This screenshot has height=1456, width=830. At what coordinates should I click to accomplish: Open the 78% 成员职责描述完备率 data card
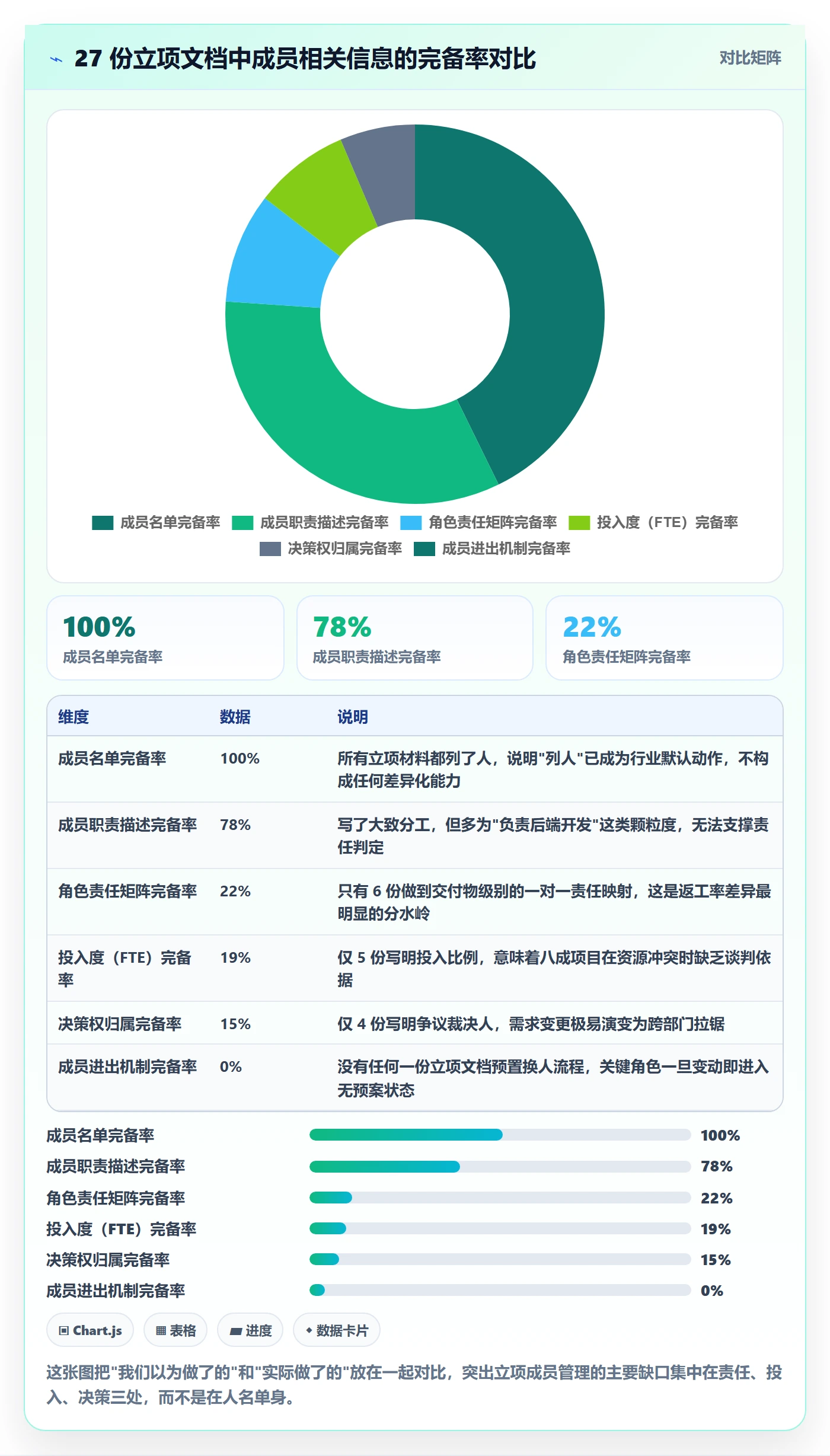[x=415, y=638]
